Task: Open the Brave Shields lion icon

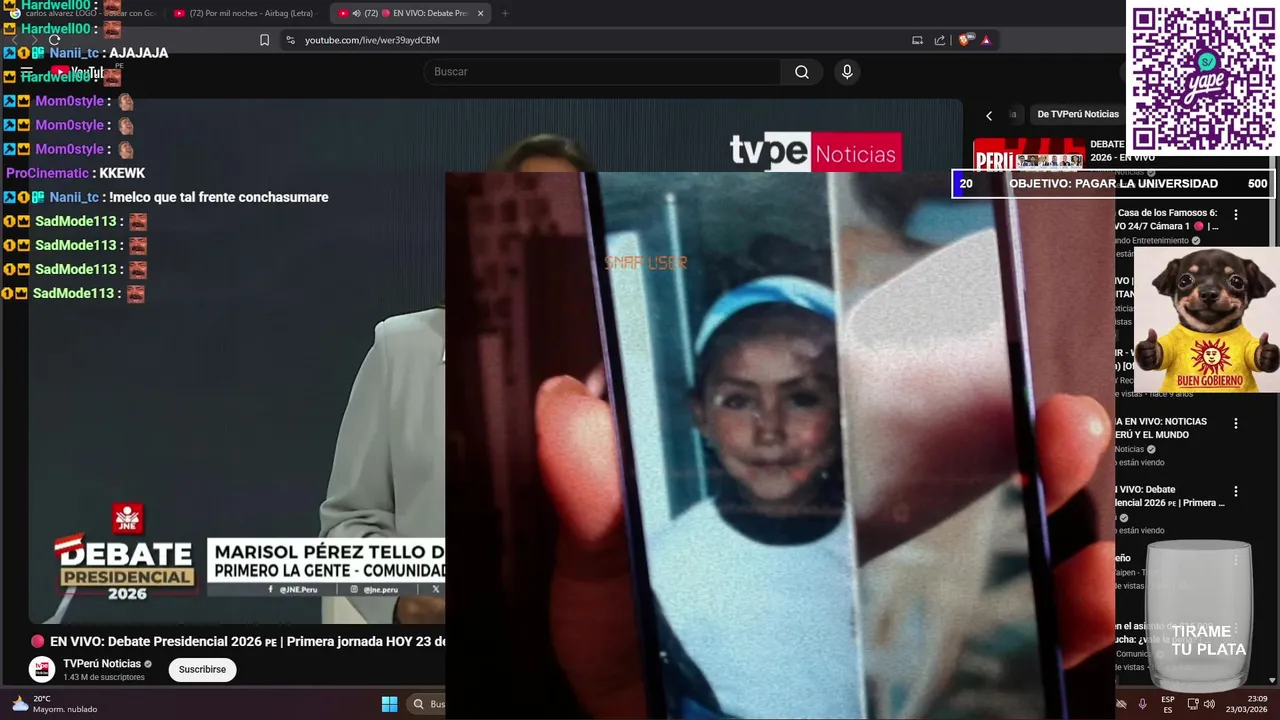Action: tap(965, 40)
